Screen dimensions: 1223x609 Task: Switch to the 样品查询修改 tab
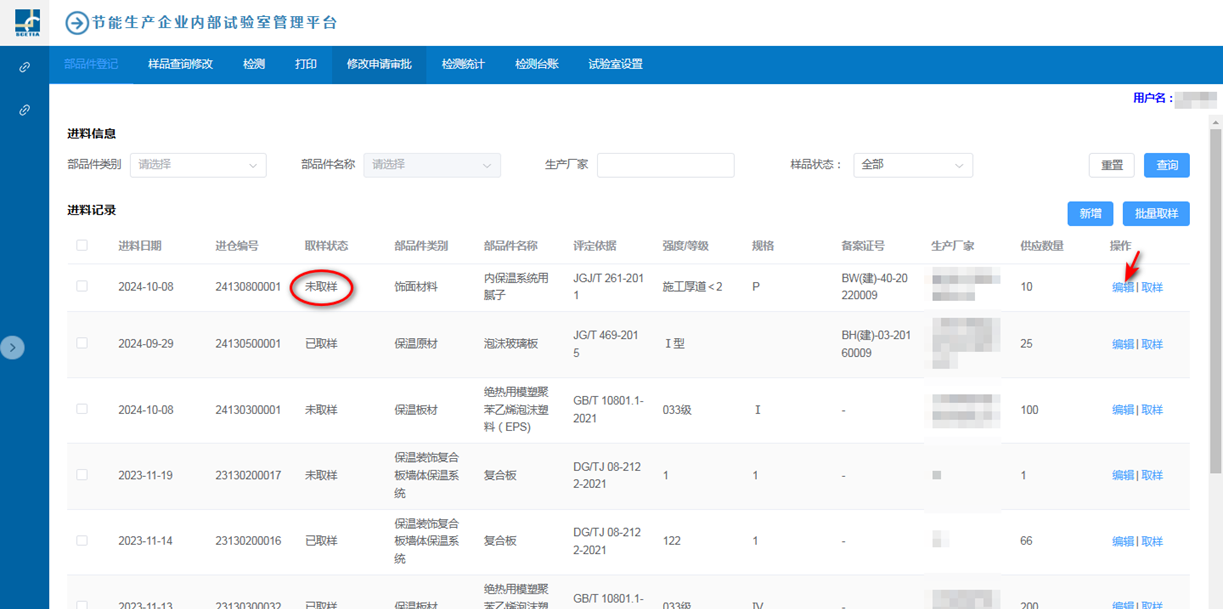180,64
